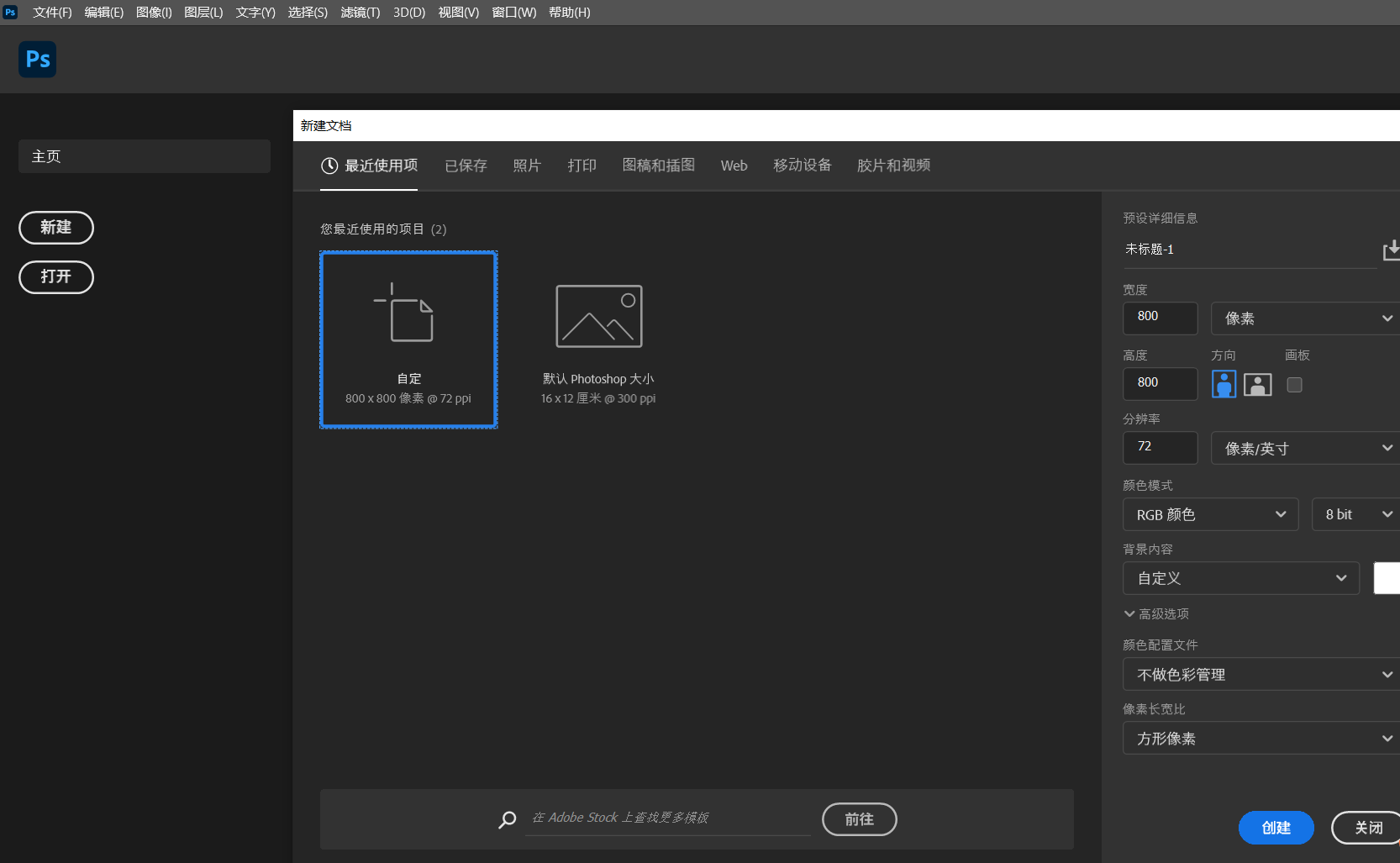This screenshot has height=863, width=1400.
Task: Switch to the 移动设备 tab
Action: (x=802, y=166)
